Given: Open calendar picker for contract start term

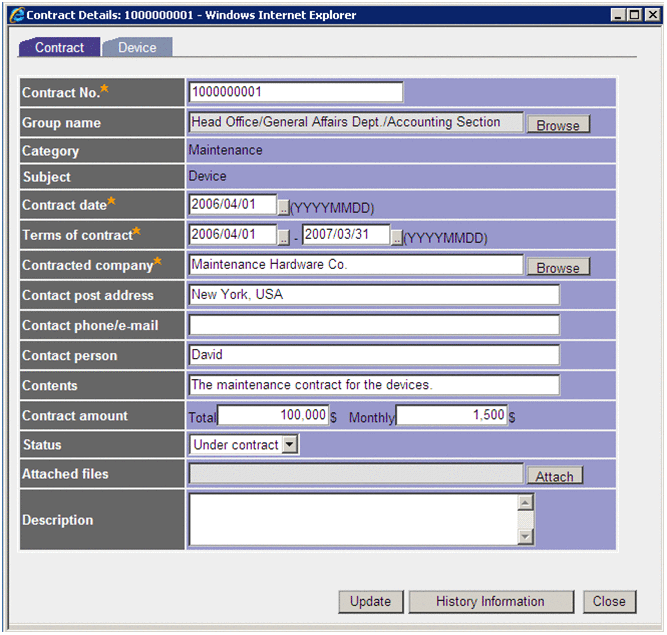Looking at the screenshot, I should (x=283, y=237).
